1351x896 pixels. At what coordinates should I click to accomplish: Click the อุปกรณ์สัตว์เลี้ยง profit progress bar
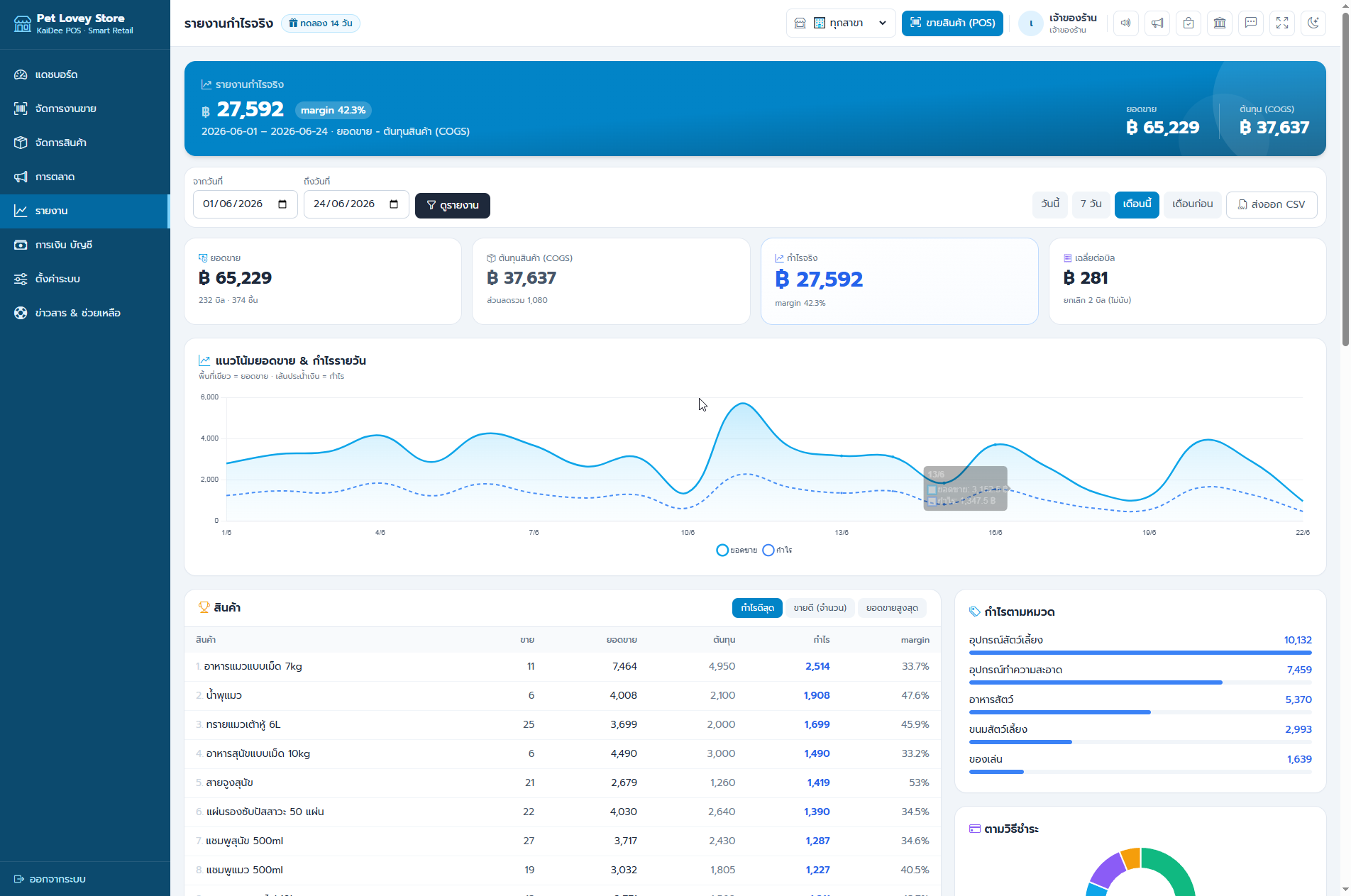1140,653
